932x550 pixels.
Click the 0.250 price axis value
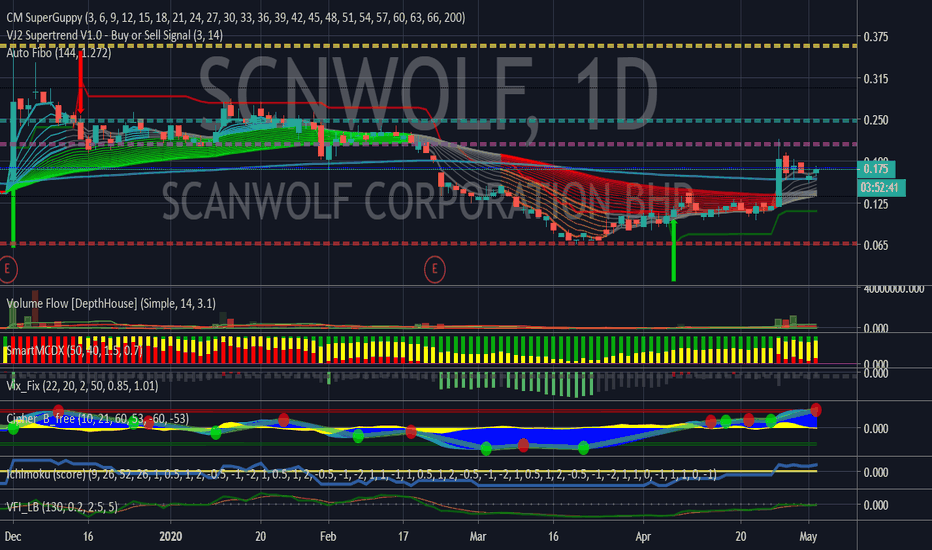tap(876, 120)
